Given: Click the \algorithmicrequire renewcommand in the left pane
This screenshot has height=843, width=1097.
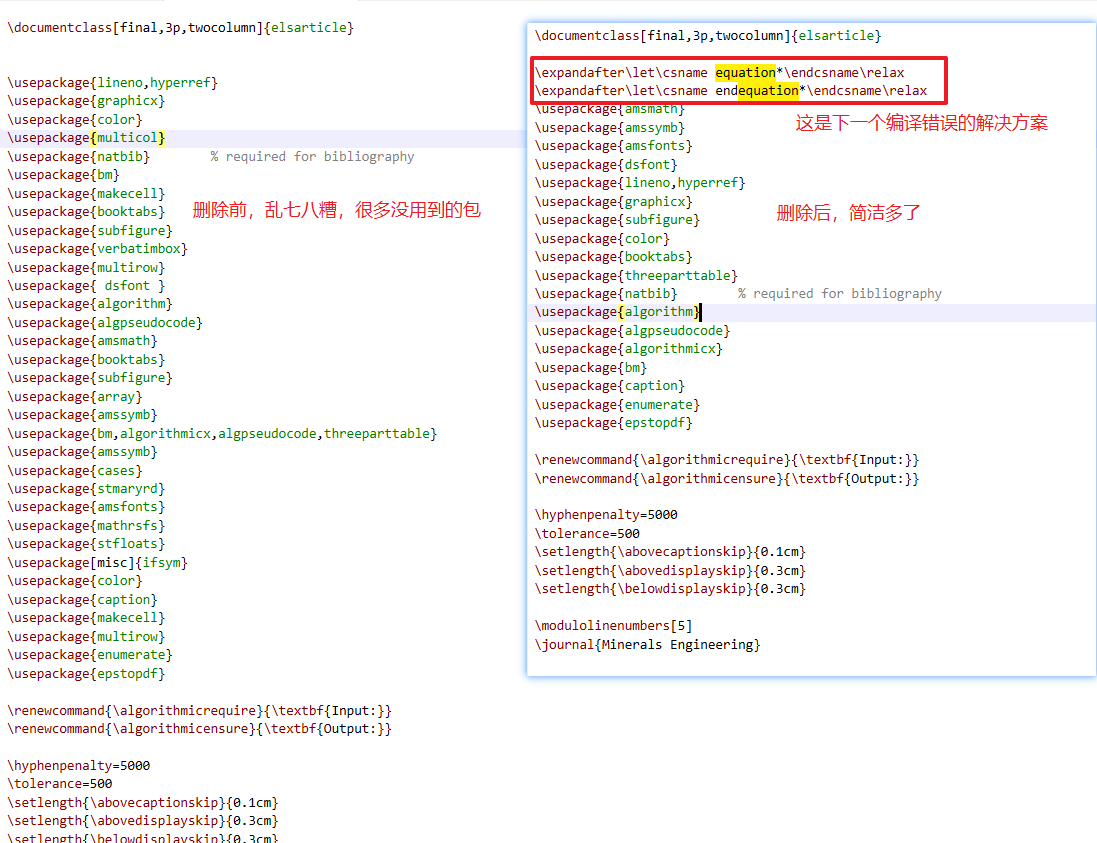Looking at the screenshot, I should coord(199,711).
